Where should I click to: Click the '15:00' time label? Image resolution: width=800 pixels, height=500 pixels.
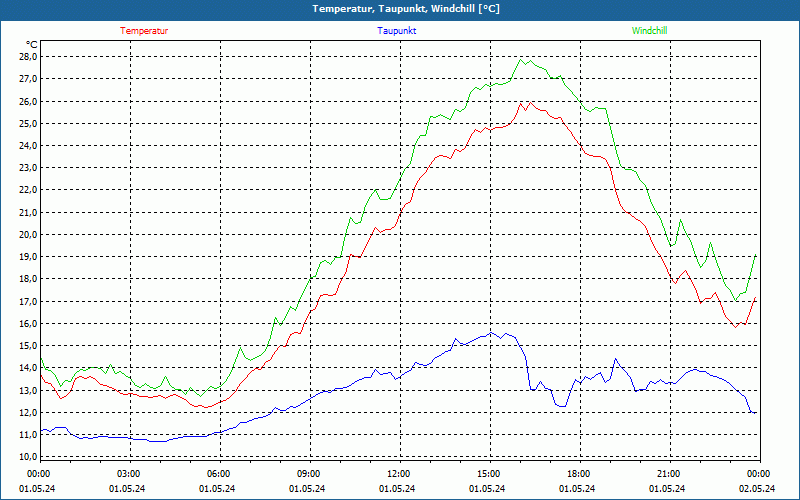tap(489, 474)
